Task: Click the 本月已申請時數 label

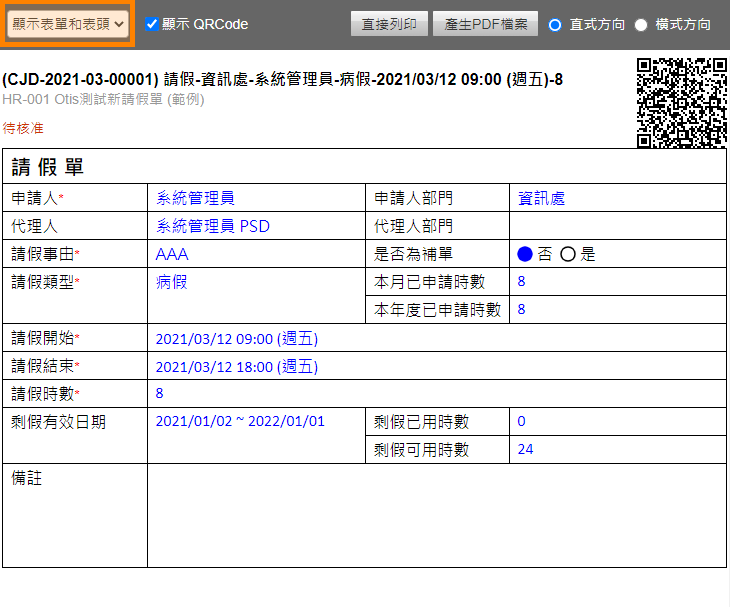Action: (429, 282)
